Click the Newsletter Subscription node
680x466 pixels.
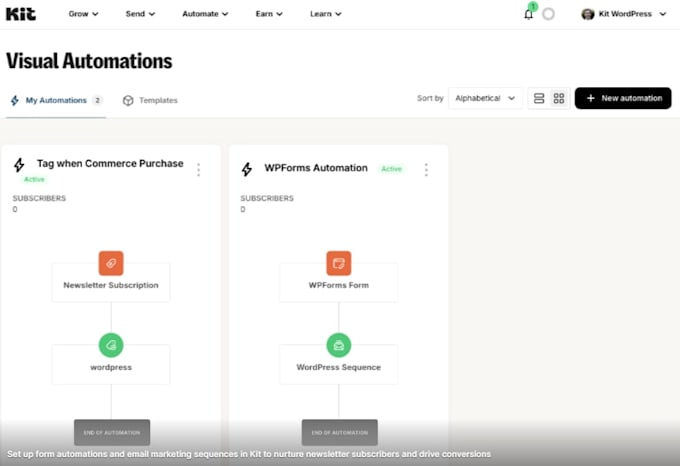[111, 282]
